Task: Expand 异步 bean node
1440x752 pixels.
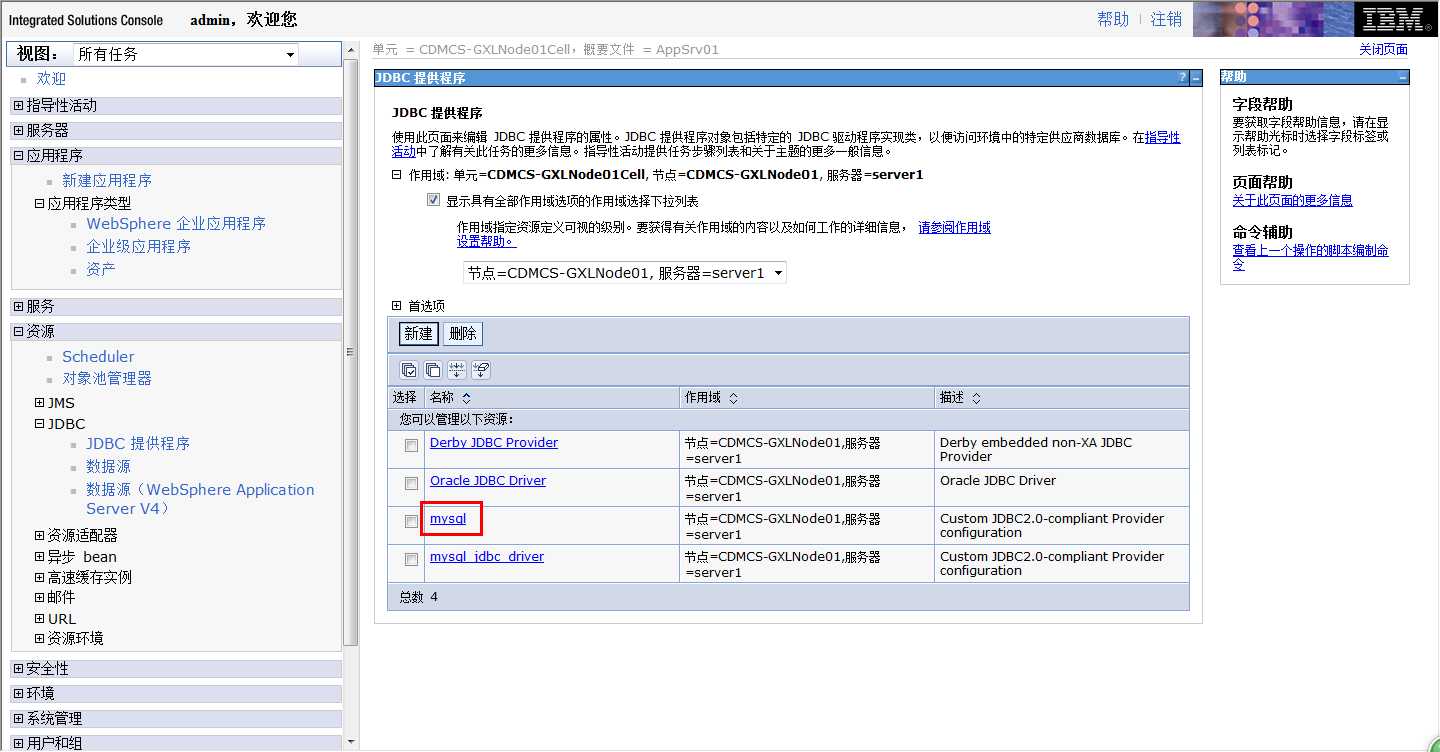Action: tap(40, 556)
